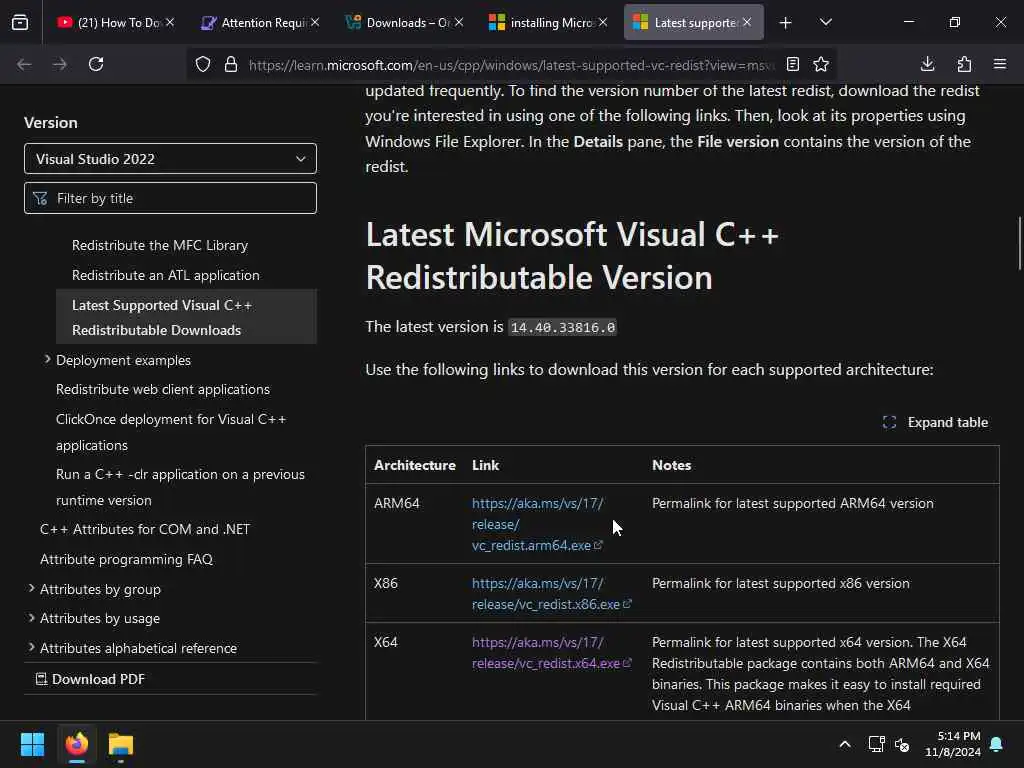Open the extensions puzzle icon
Screen dimensions: 1024x768
coord(964,64)
